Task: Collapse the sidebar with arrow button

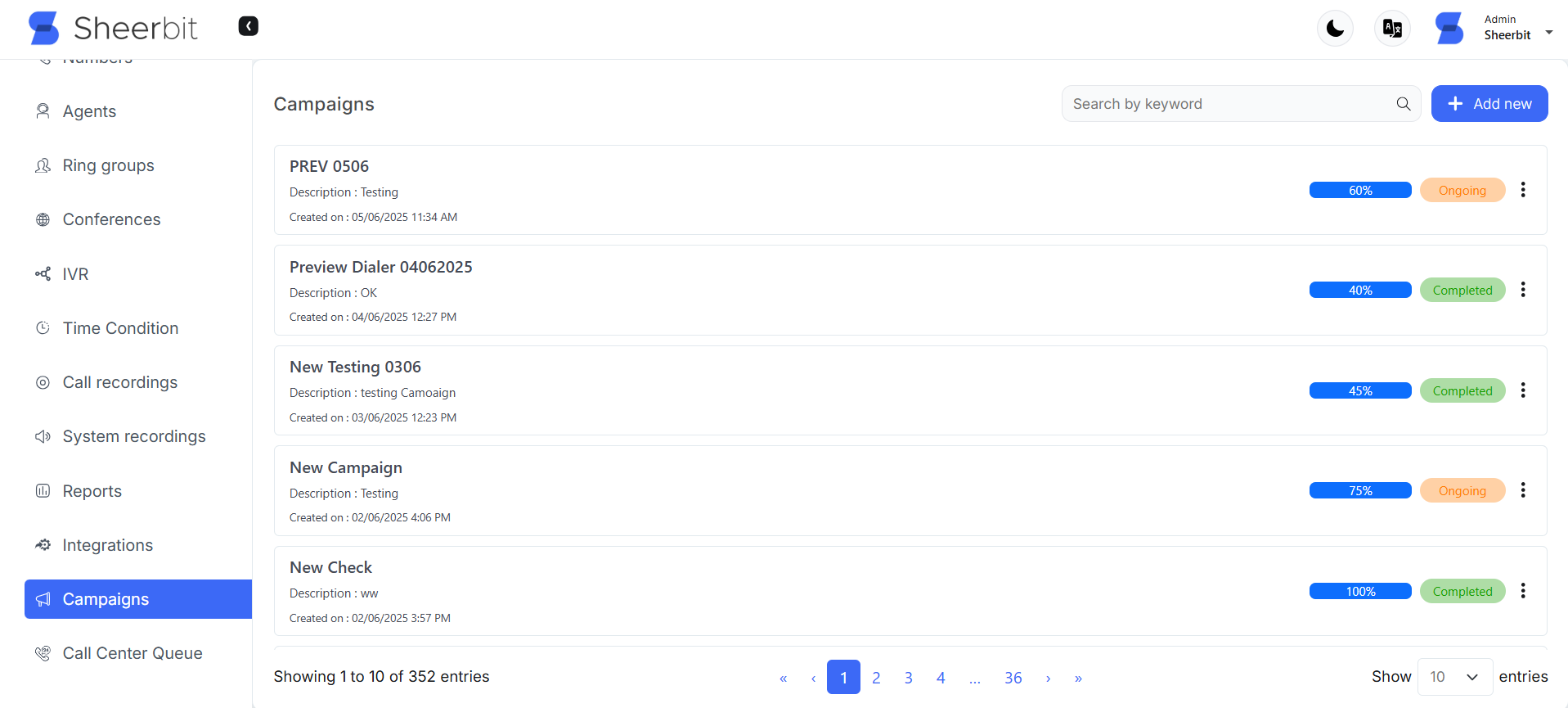Action: click(248, 26)
